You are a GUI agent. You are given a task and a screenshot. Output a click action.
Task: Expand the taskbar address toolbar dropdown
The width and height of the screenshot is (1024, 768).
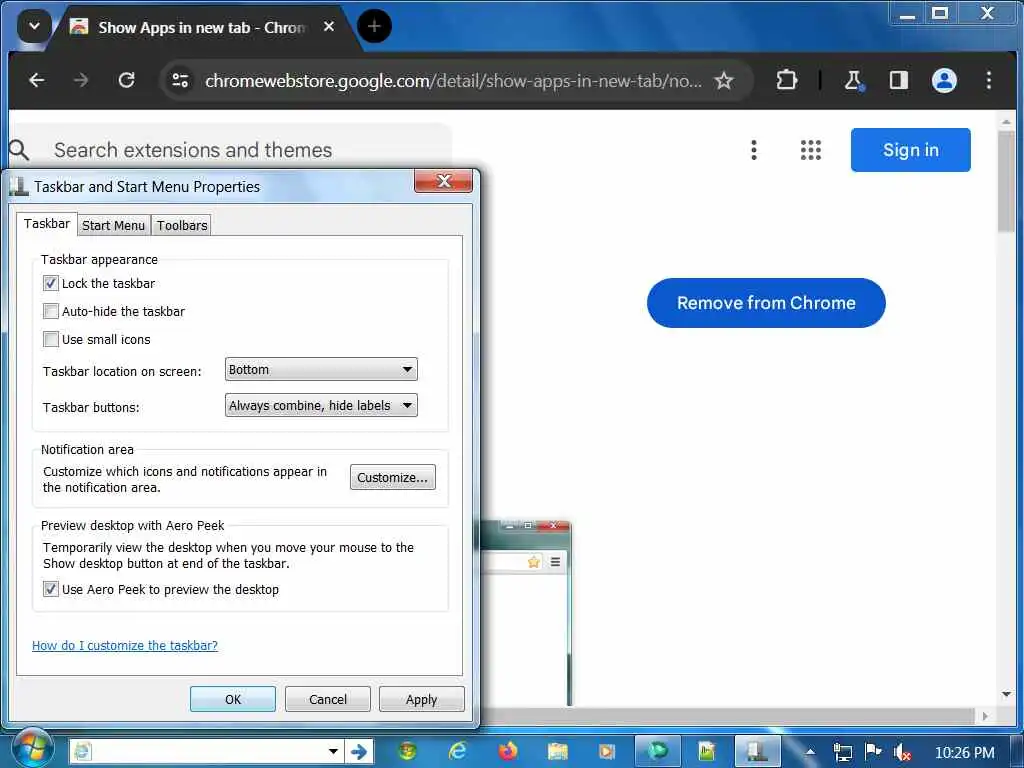[x=333, y=752]
